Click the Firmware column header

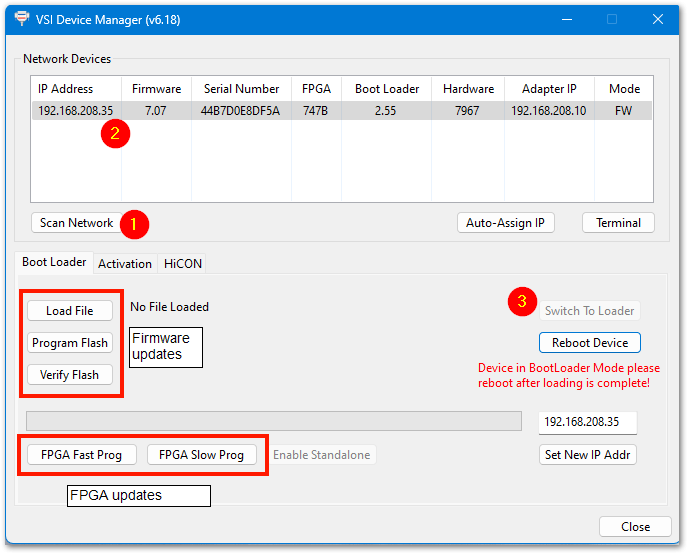click(x=156, y=89)
